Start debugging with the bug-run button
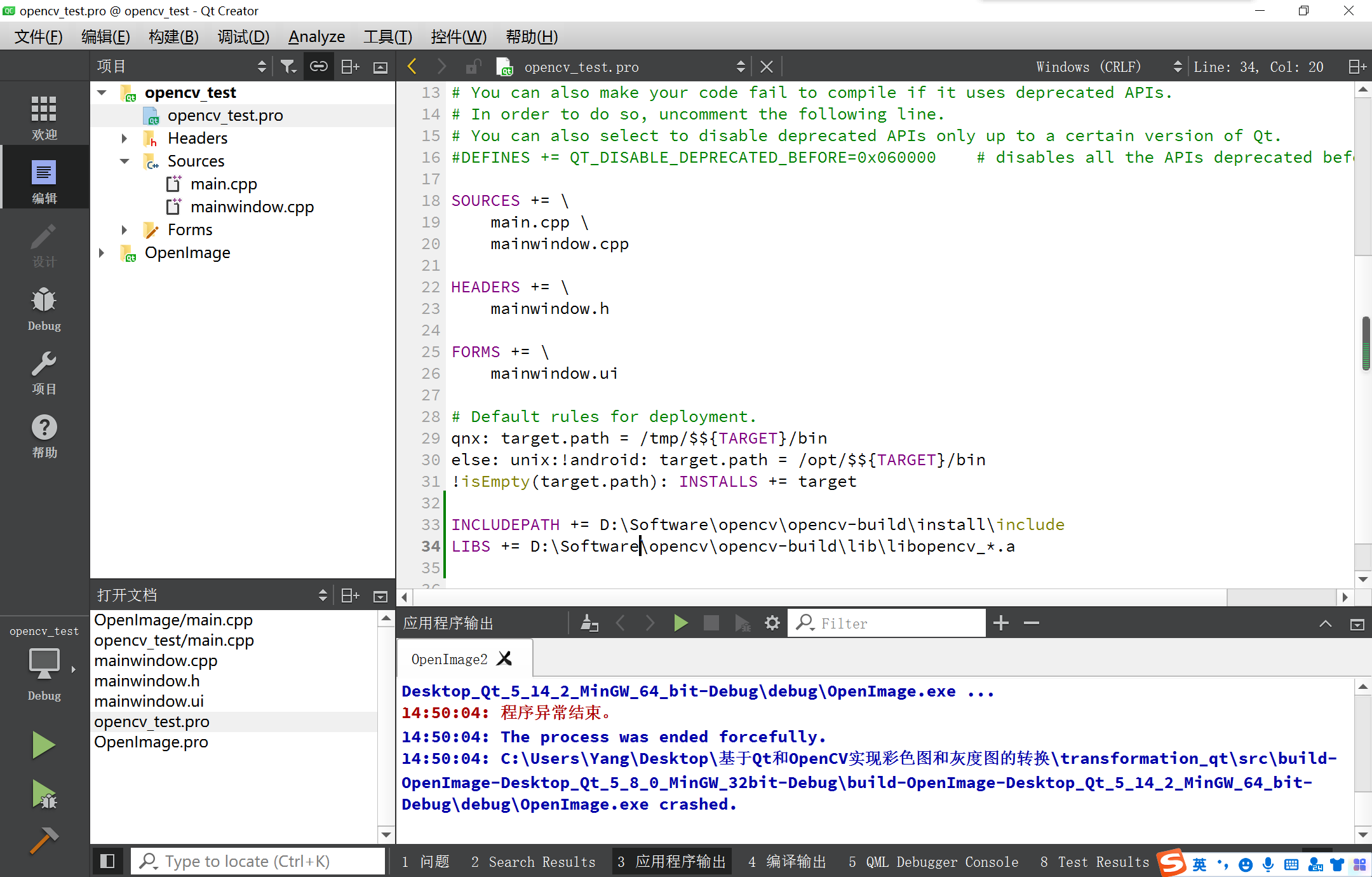 click(x=44, y=794)
